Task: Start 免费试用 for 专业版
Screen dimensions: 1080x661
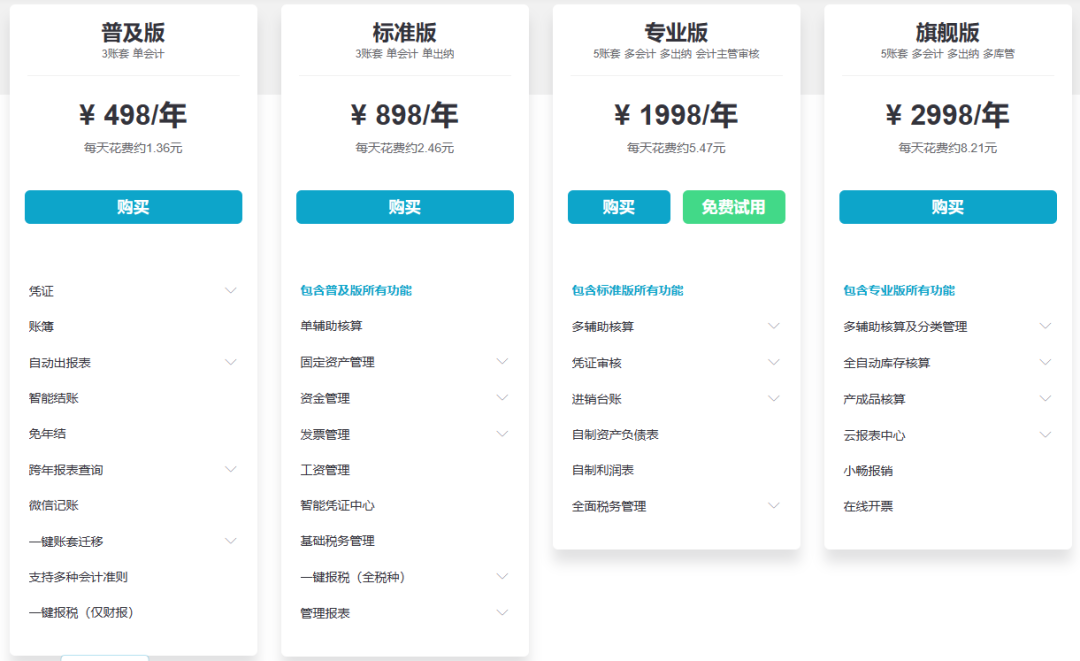Action: 734,207
